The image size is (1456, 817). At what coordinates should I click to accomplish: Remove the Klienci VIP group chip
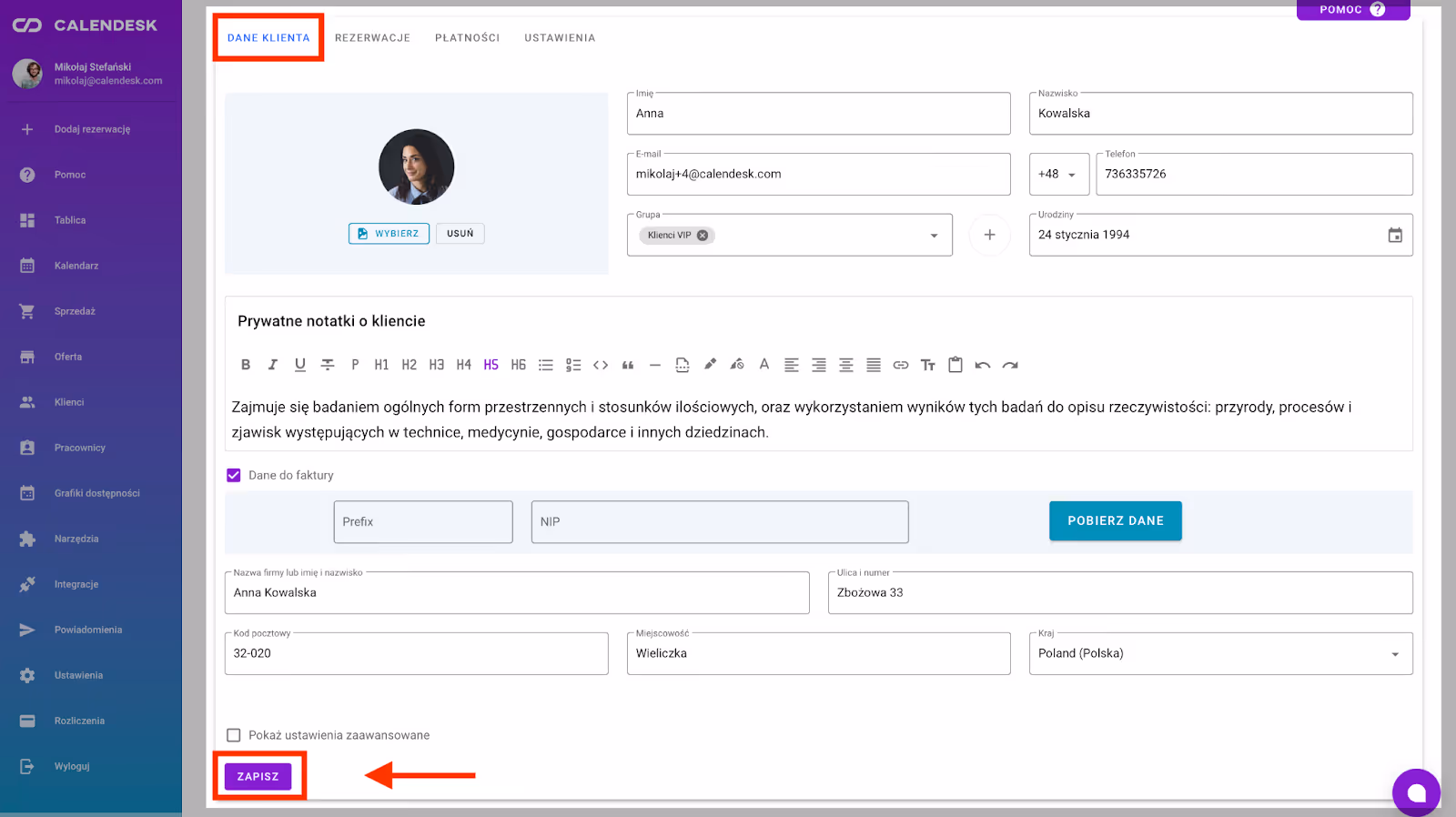click(x=703, y=235)
